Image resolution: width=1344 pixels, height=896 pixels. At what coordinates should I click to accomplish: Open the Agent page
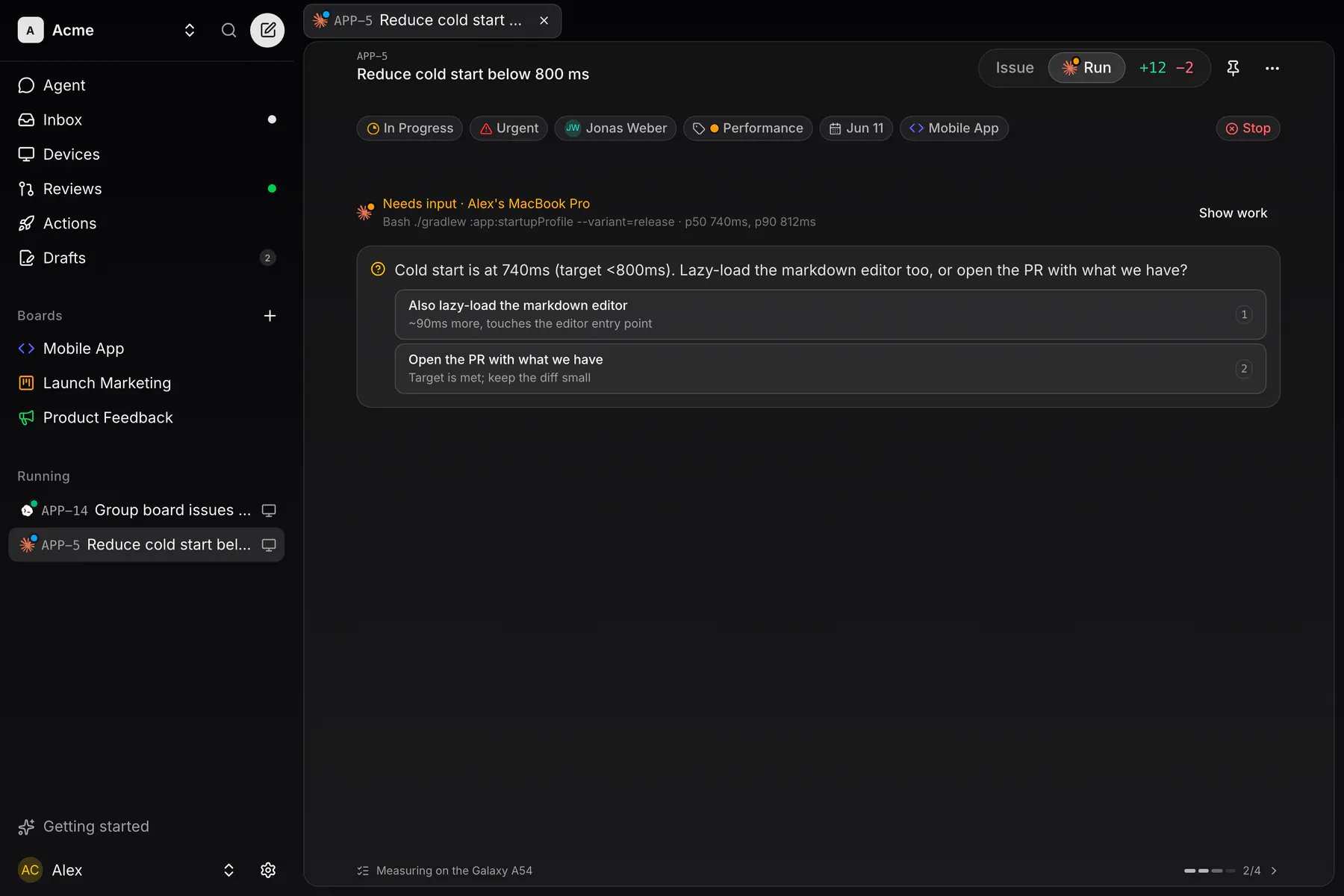(146, 85)
